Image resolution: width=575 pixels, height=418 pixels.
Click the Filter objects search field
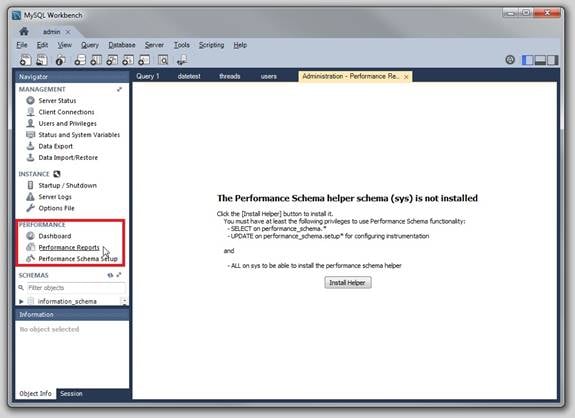[x=76, y=288]
